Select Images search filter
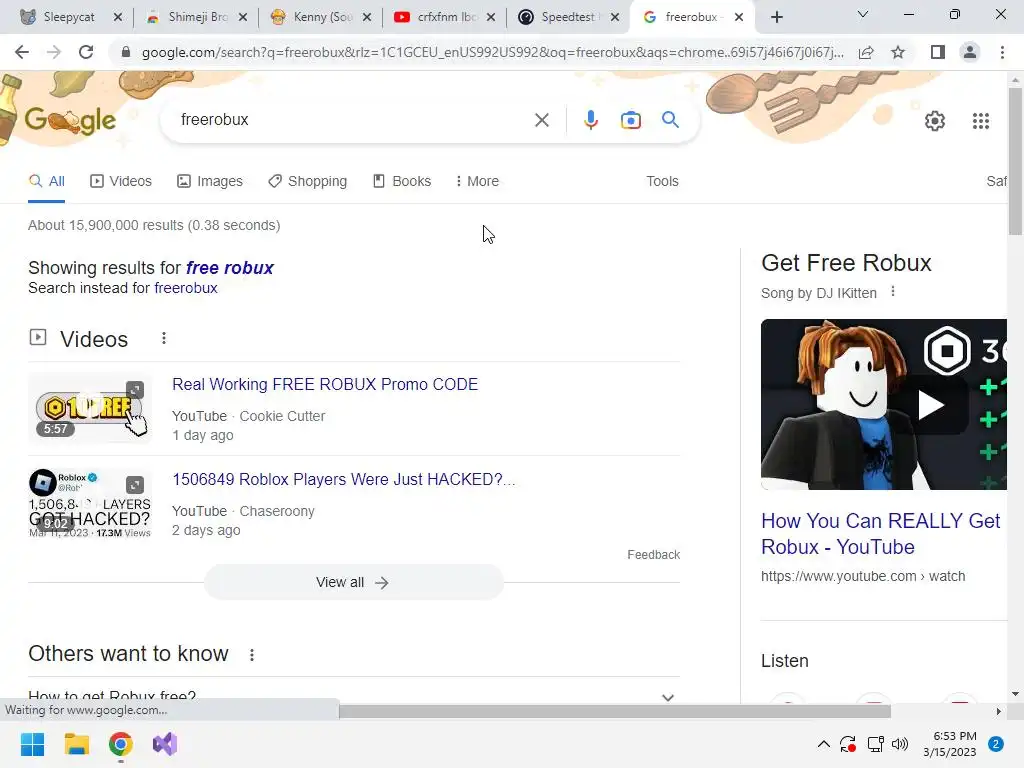 click(x=210, y=182)
